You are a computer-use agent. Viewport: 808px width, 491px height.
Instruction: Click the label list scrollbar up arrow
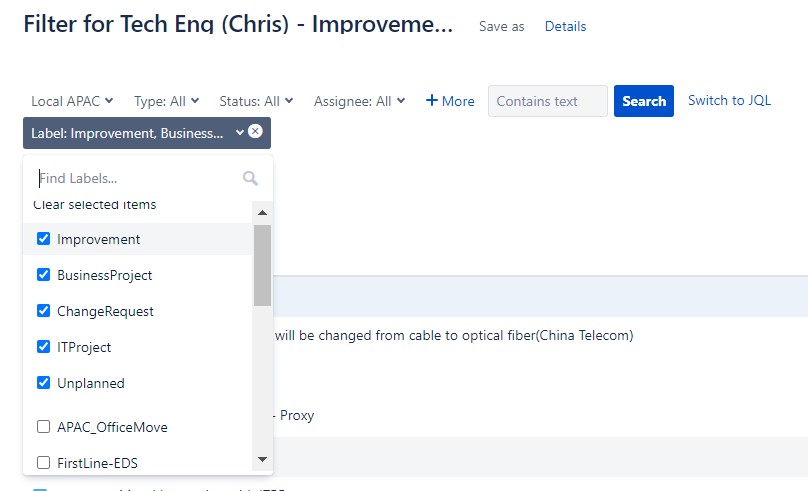262,212
